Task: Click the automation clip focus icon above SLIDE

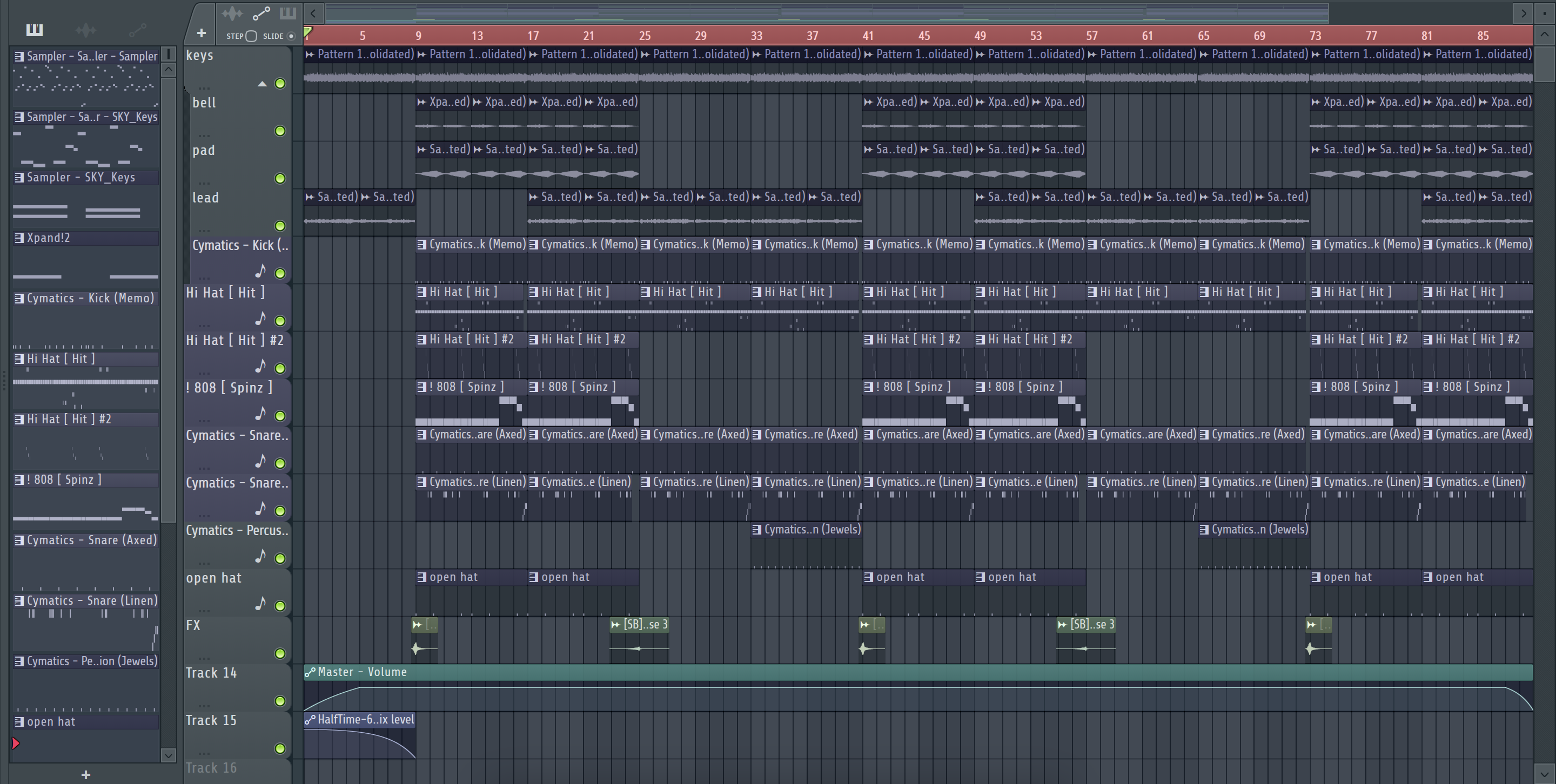Action: pyautogui.click(x=261, y=13)
